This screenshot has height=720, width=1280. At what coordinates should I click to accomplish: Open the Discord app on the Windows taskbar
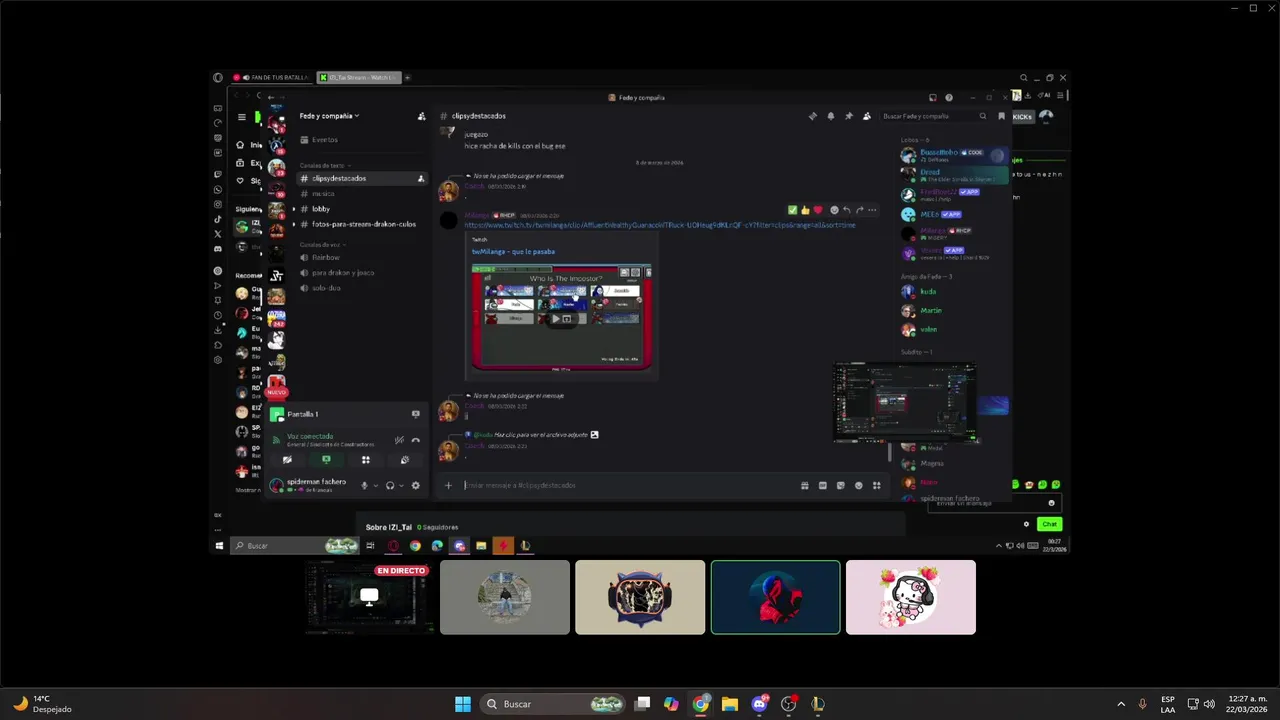coord(759,704)
